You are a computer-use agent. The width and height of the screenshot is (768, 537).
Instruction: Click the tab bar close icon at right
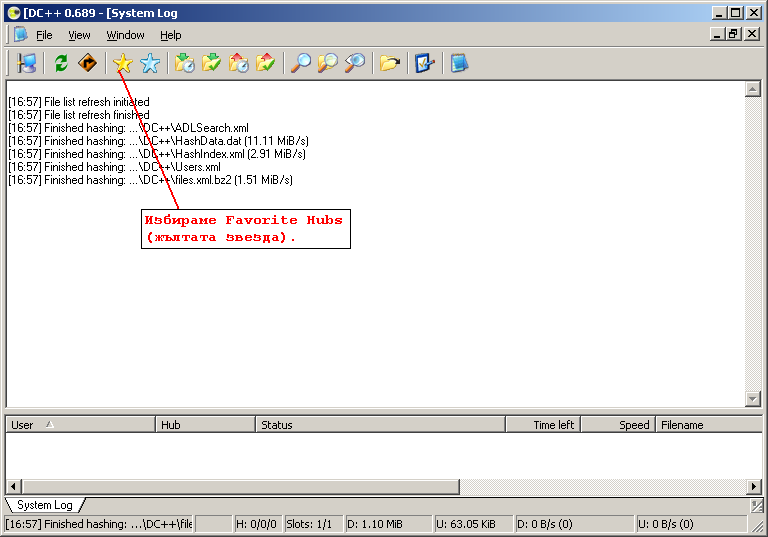(x=757, y=506)
